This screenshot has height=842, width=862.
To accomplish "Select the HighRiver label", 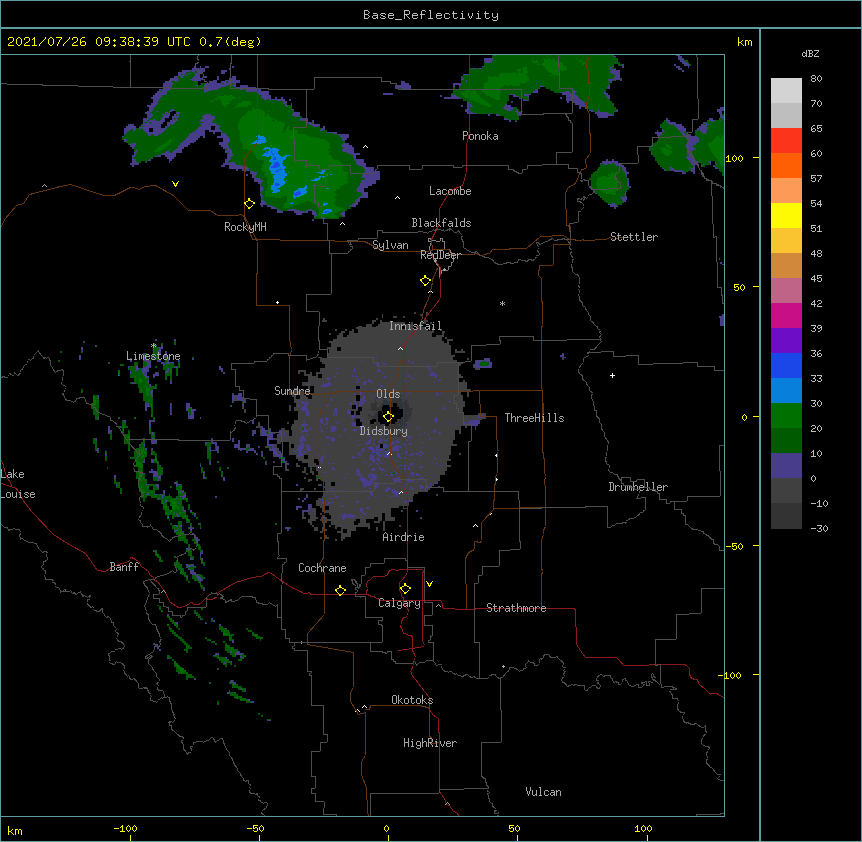I will pos(430,743).
